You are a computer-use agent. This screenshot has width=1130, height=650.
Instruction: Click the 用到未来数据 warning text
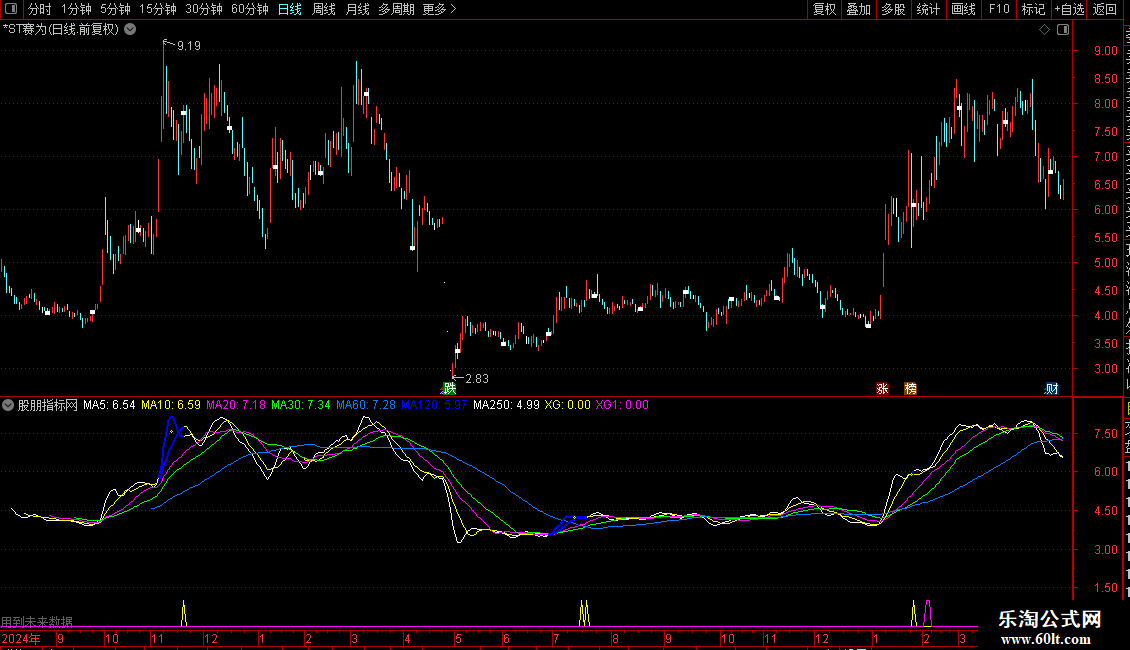click(37, 622)
